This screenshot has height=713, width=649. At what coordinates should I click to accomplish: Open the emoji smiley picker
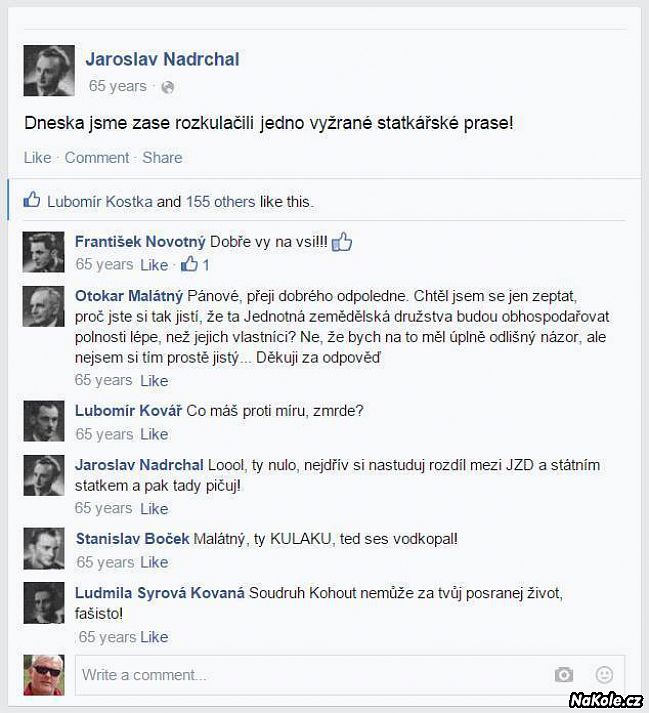(x=604, y=674)
